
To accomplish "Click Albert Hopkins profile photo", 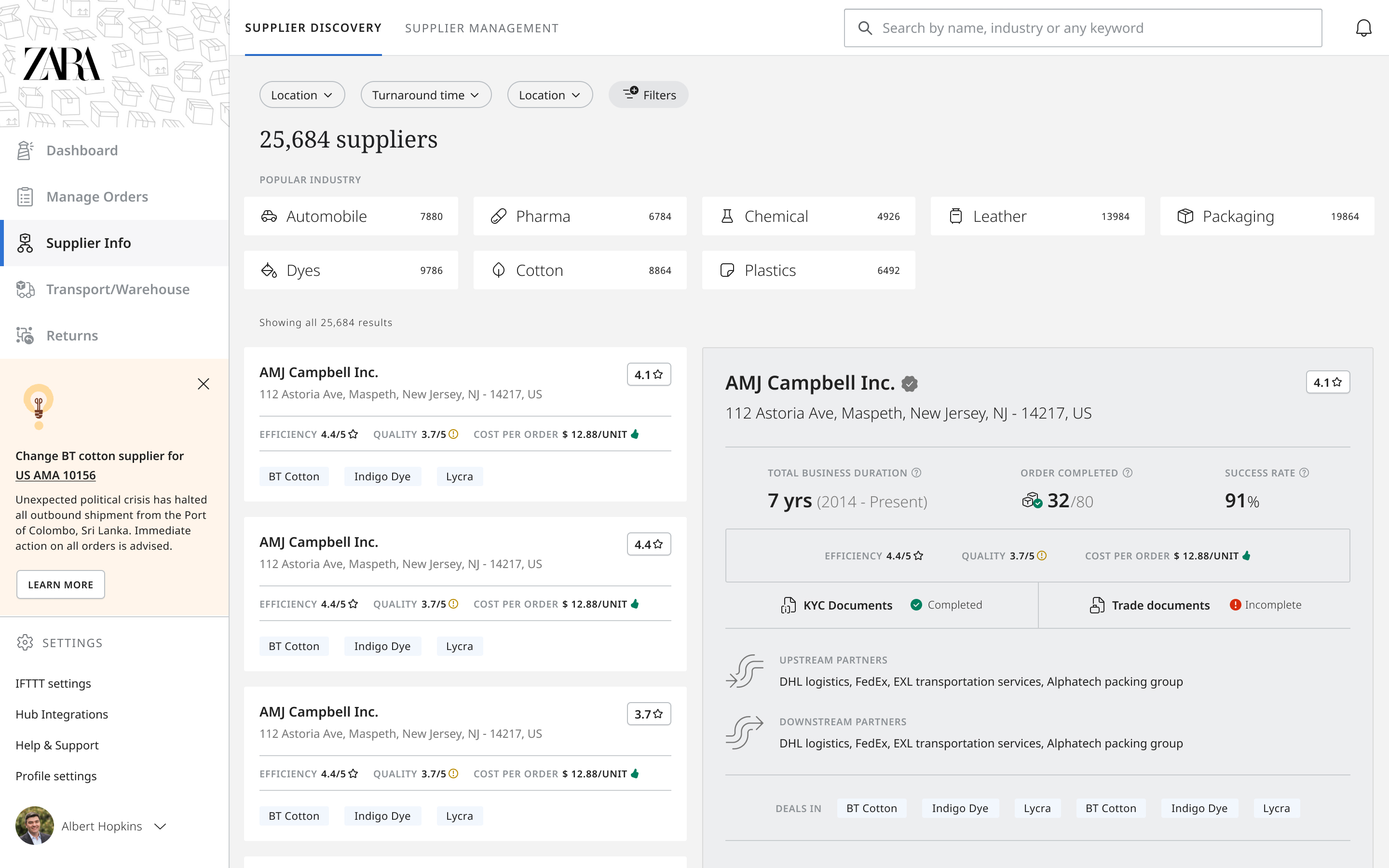I will tap(34, 826).
